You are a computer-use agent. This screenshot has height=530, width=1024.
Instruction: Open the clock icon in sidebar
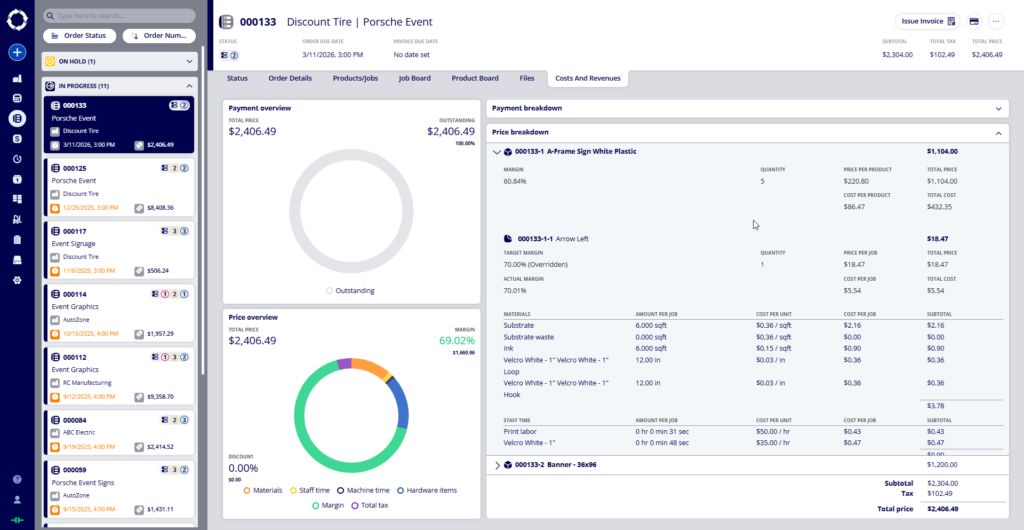(17, 159)
